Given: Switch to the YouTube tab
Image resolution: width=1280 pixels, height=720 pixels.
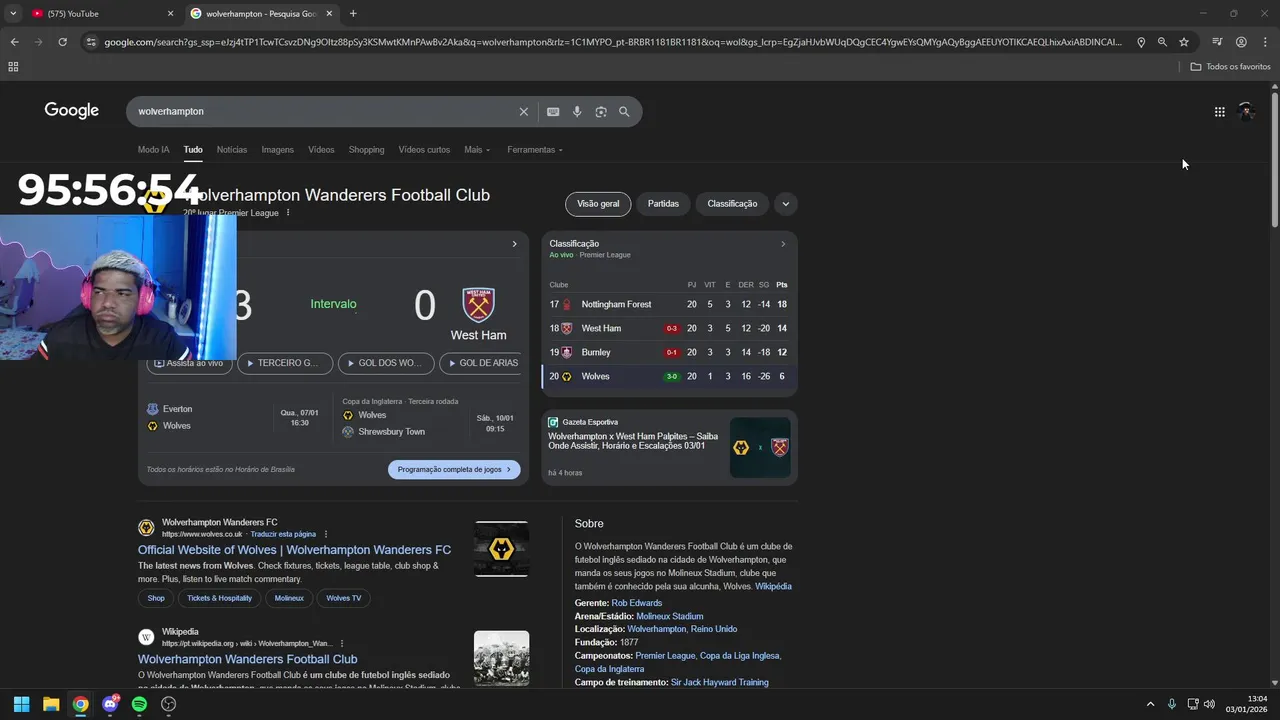Looking at the screenshot, I should 100,14.
